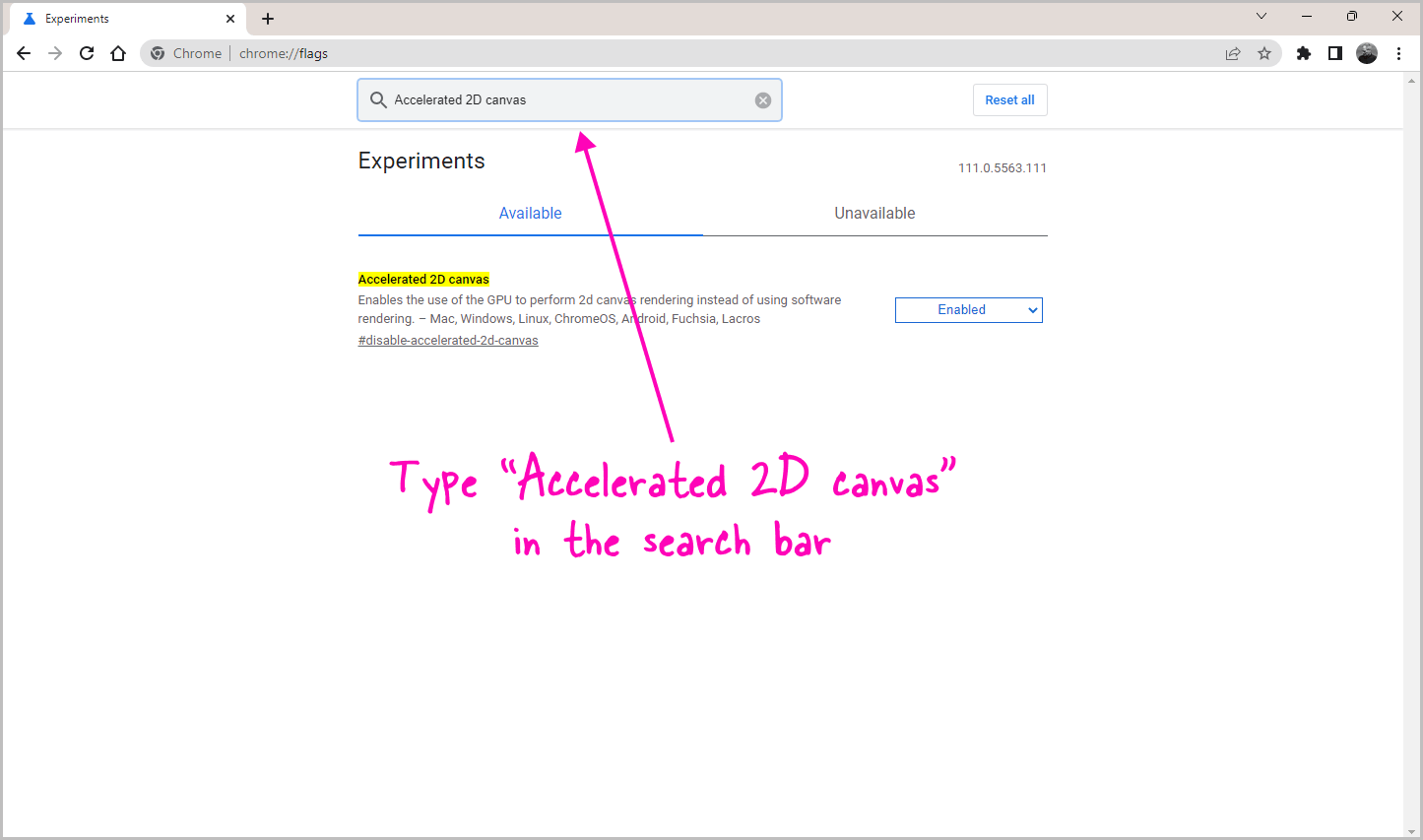The height and width of the screenshot is (840, 1423).
Task: Select the Available tab
Action: (530, 213)
